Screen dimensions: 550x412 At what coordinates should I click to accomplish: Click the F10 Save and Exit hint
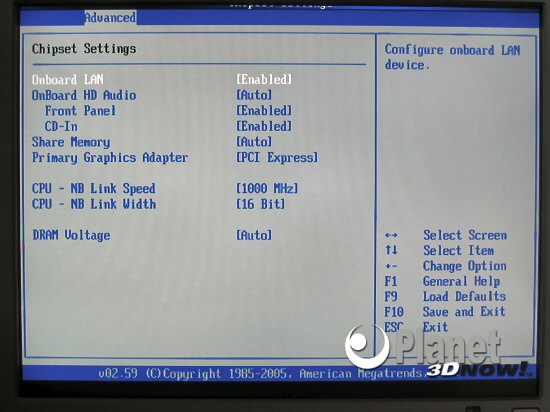click(x=445, y=312)
